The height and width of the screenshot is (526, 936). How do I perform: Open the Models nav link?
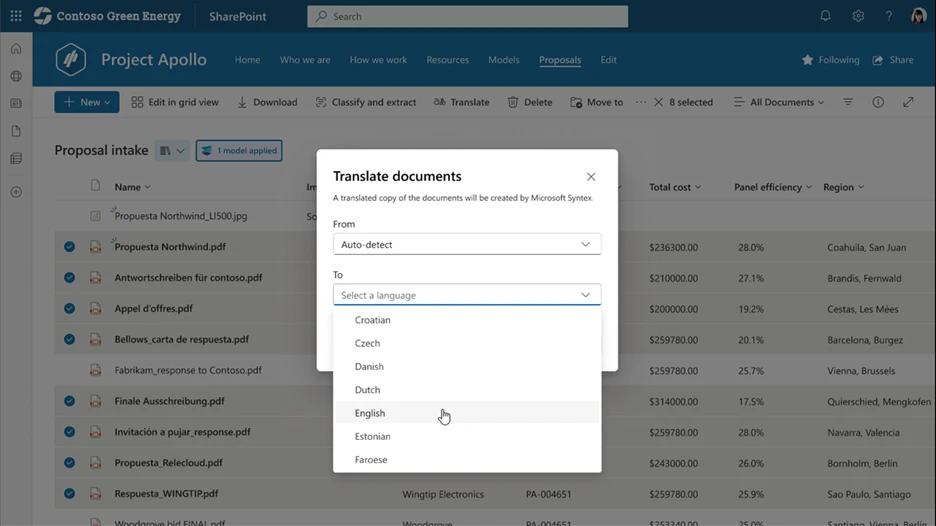[x=503, y=60]
